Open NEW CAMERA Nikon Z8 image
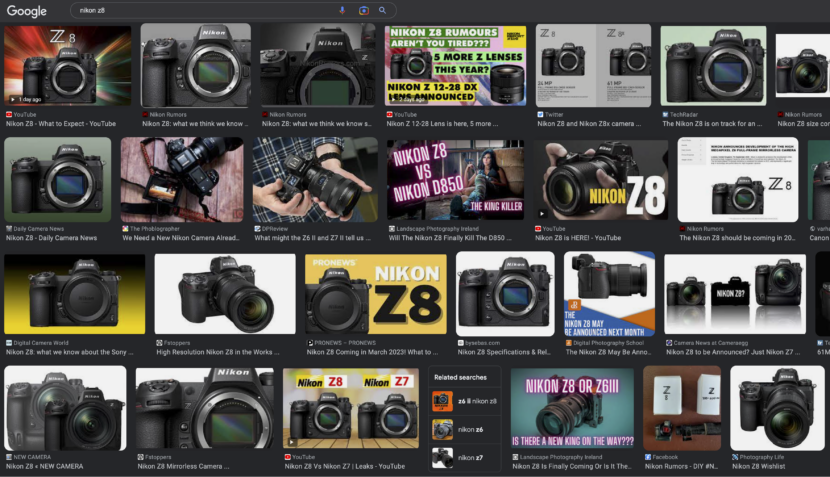Image resolution: width=830 pixels, height=477 pixels. [65, 408]
